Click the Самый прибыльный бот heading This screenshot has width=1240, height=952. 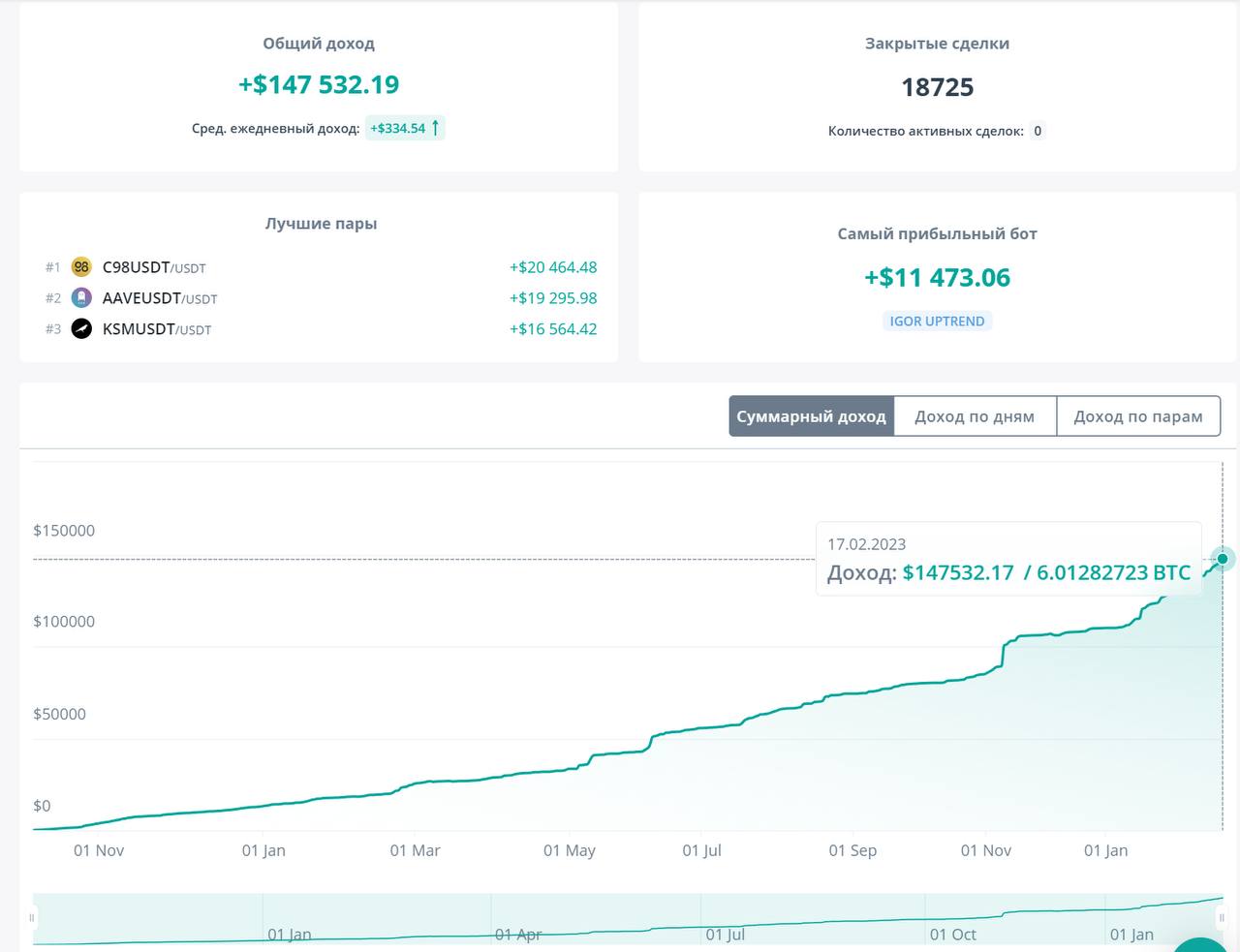click(937, 233)
